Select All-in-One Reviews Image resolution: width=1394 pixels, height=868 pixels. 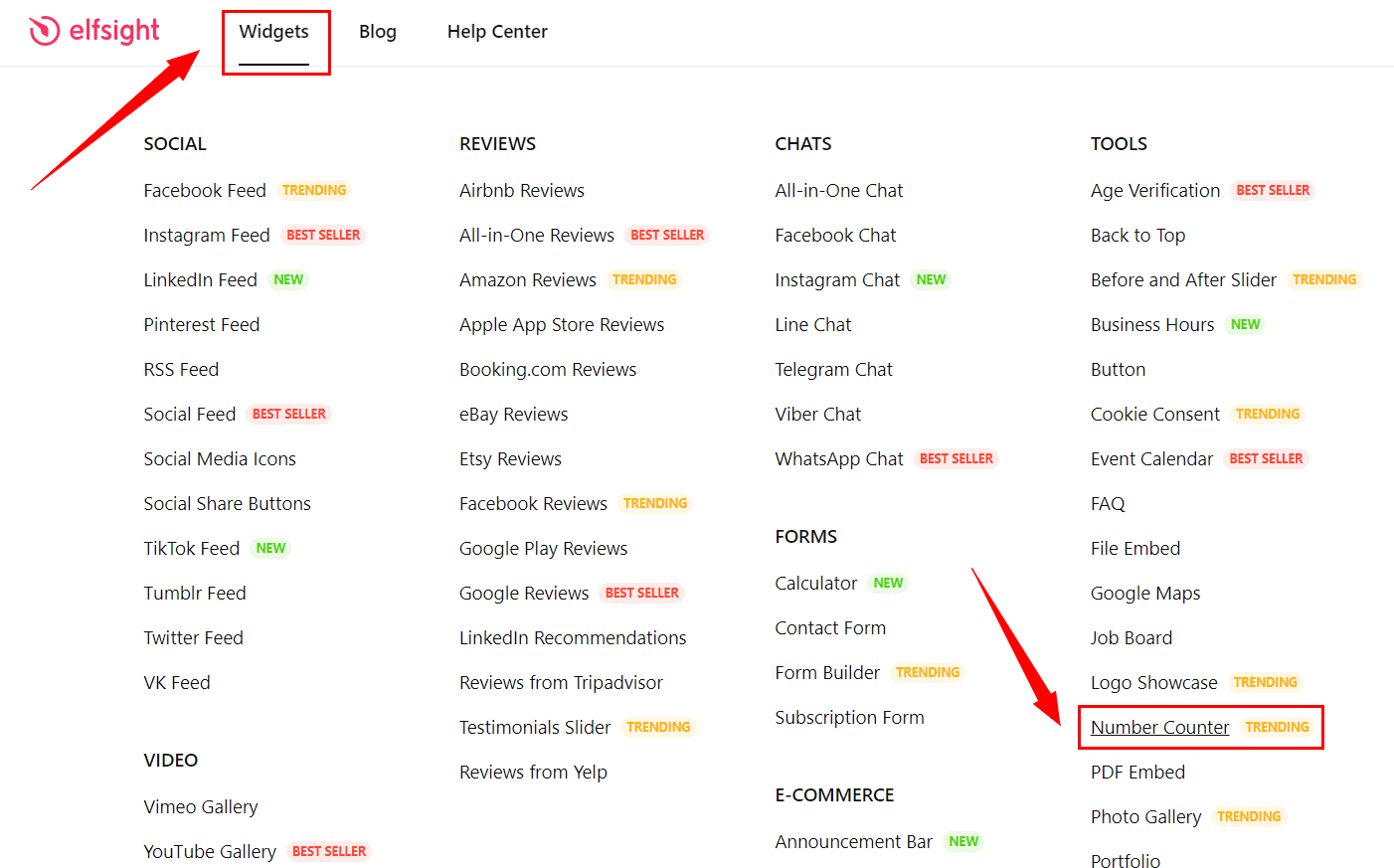coord(537,235)
